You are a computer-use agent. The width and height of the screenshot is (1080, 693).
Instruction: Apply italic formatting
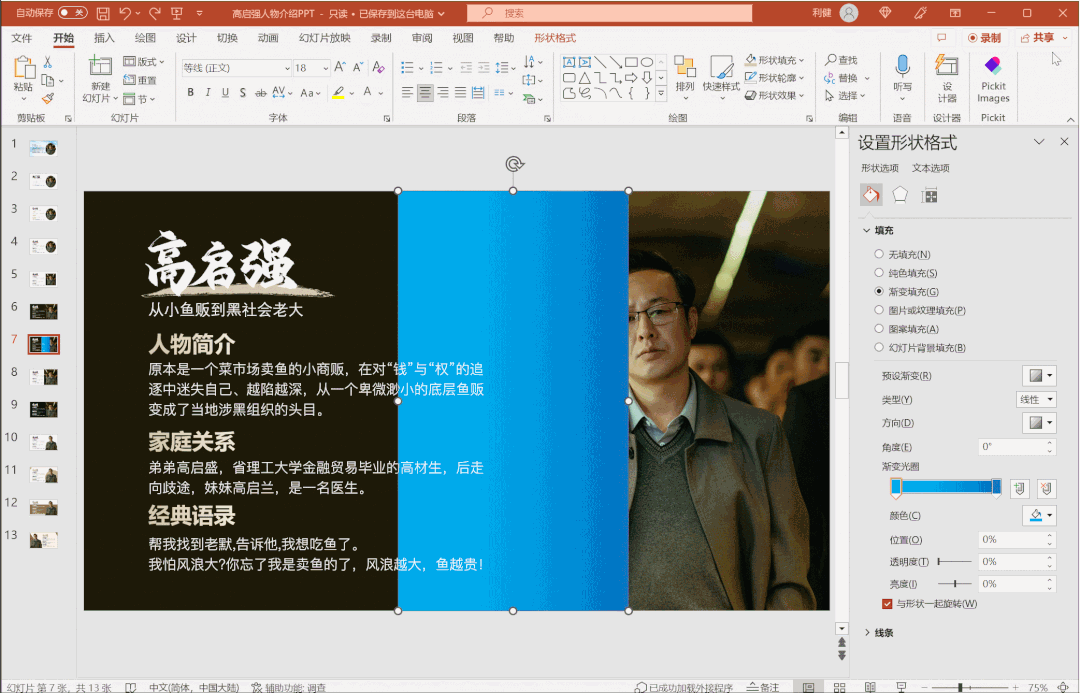click(x=207, y=92)
